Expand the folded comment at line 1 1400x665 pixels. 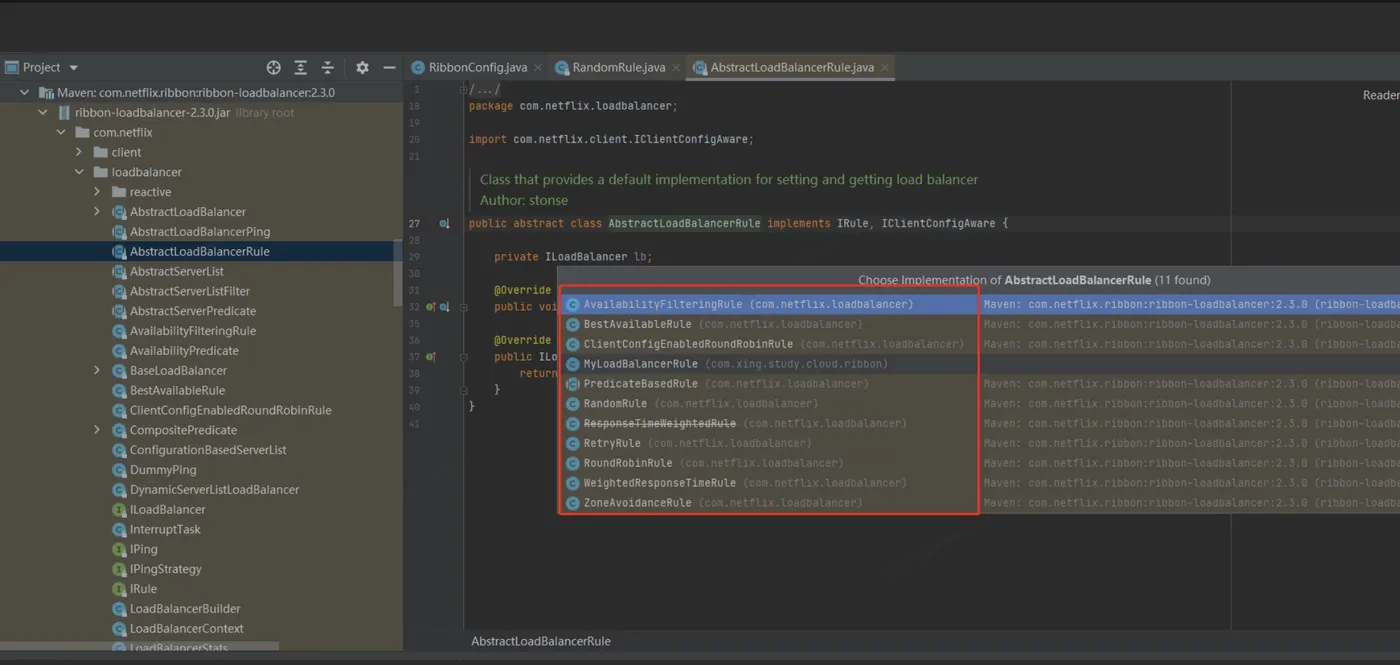pyautogui.click(x=463, y=90)
